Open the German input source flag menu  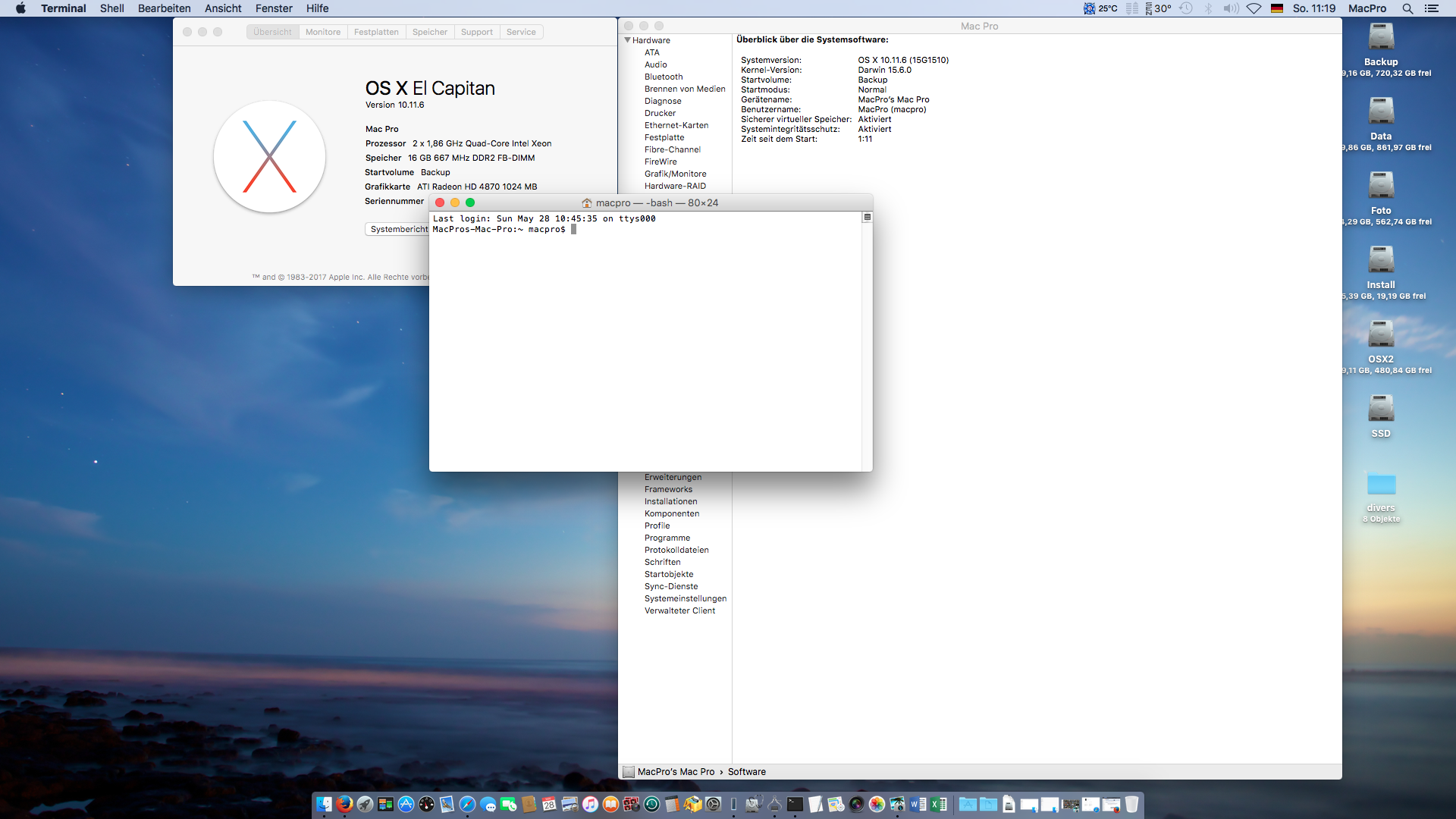pos(1277,8)
